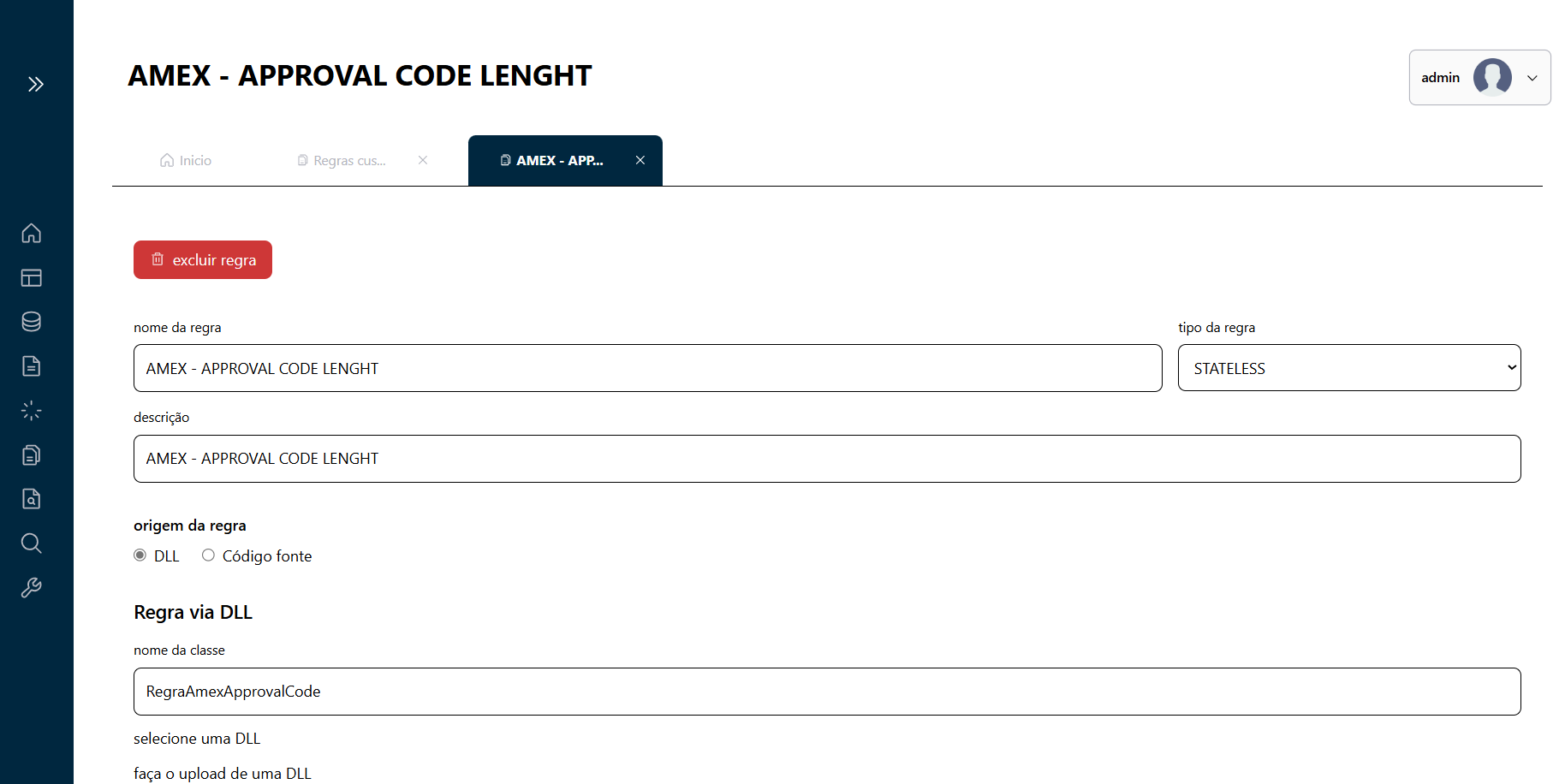
Task: Expand the sidebar with double chevron icon
Action: pos(35,84)
